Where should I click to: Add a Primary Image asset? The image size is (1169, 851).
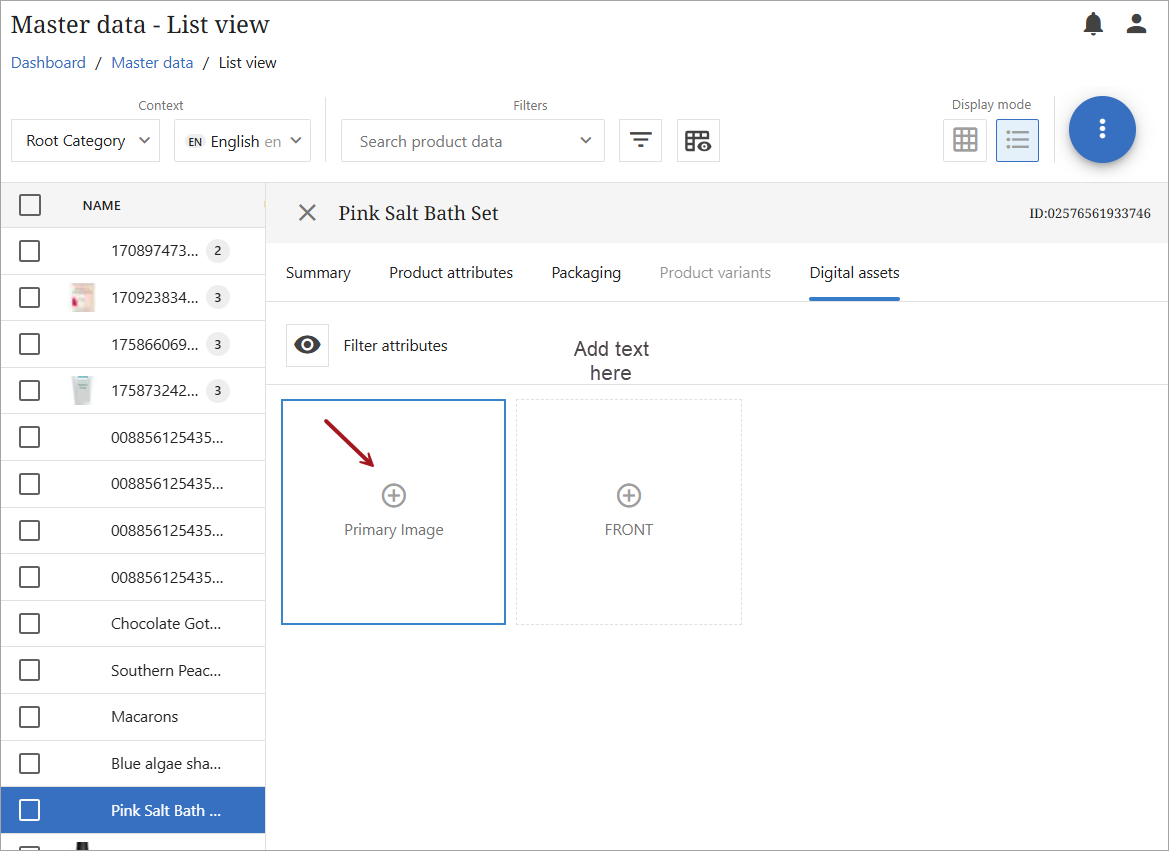click(x=394, y=496)
